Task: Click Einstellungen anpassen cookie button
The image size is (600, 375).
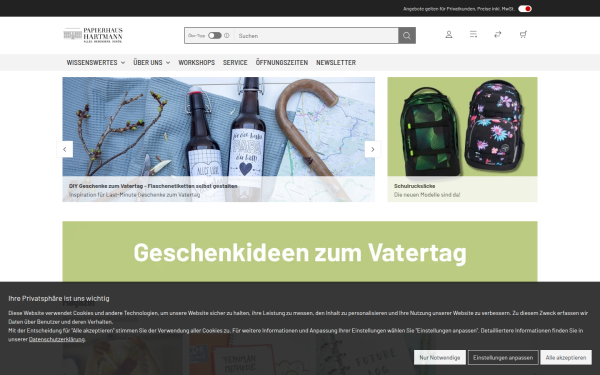Action: click(503, 357)
